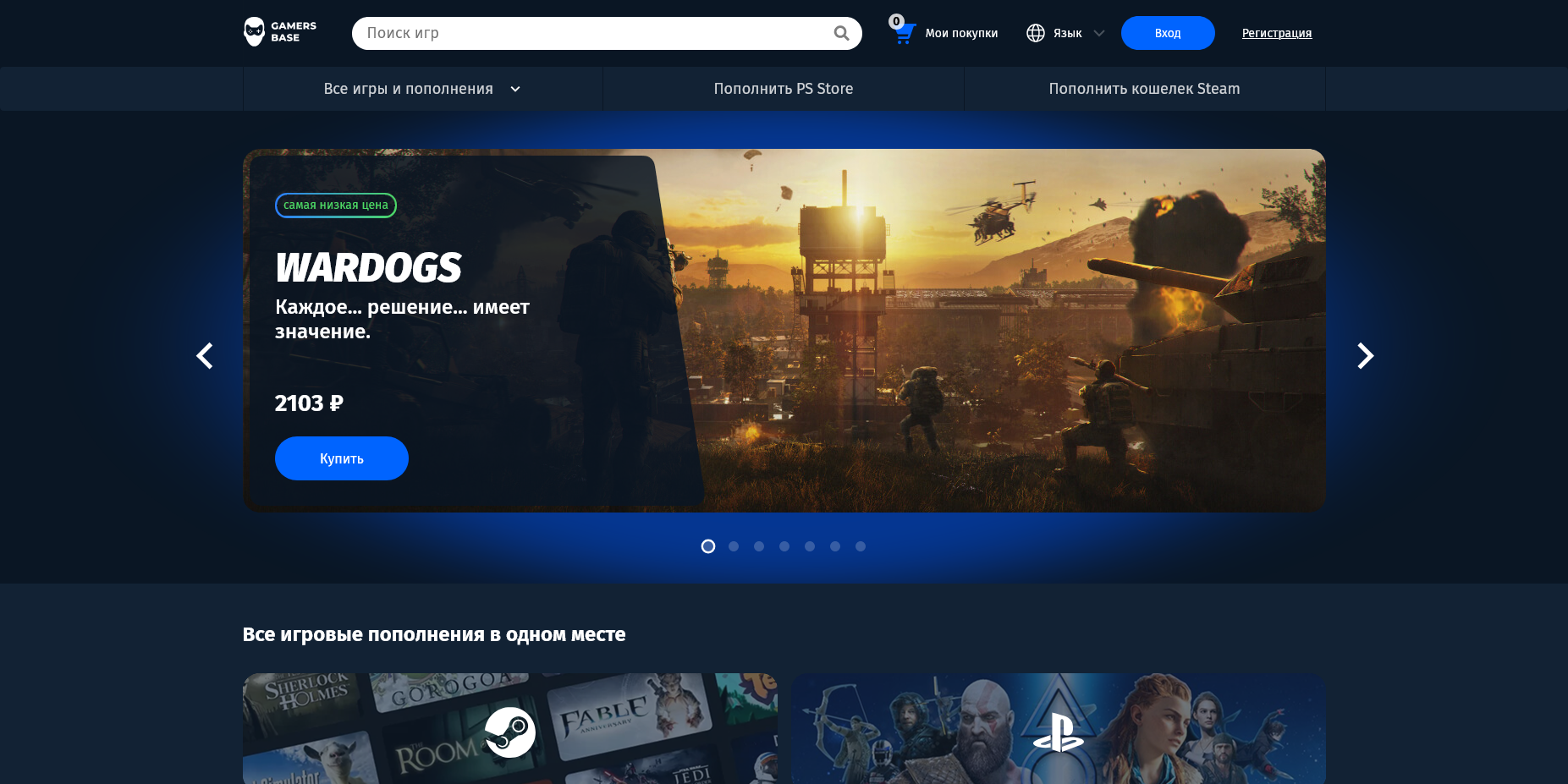
Task: Click the 2103 ₽ price text
Action: tap(309, 403)
